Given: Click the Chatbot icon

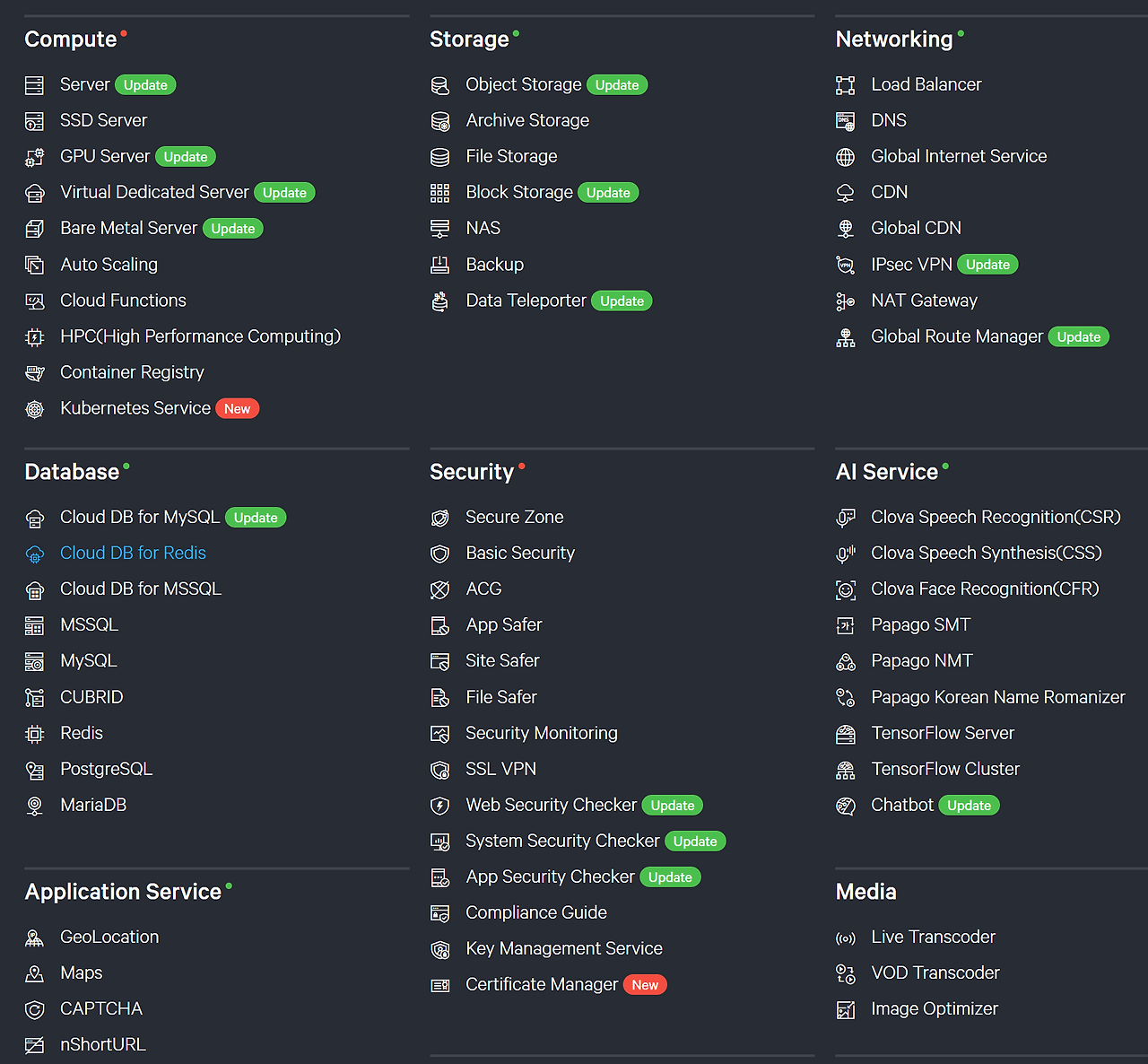Looking at the screenshot, I should [x=845, y=806].
